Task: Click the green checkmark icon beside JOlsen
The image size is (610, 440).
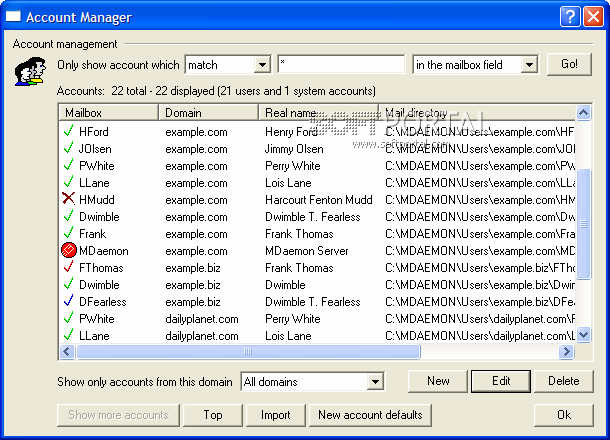Action: click(68, 148)
